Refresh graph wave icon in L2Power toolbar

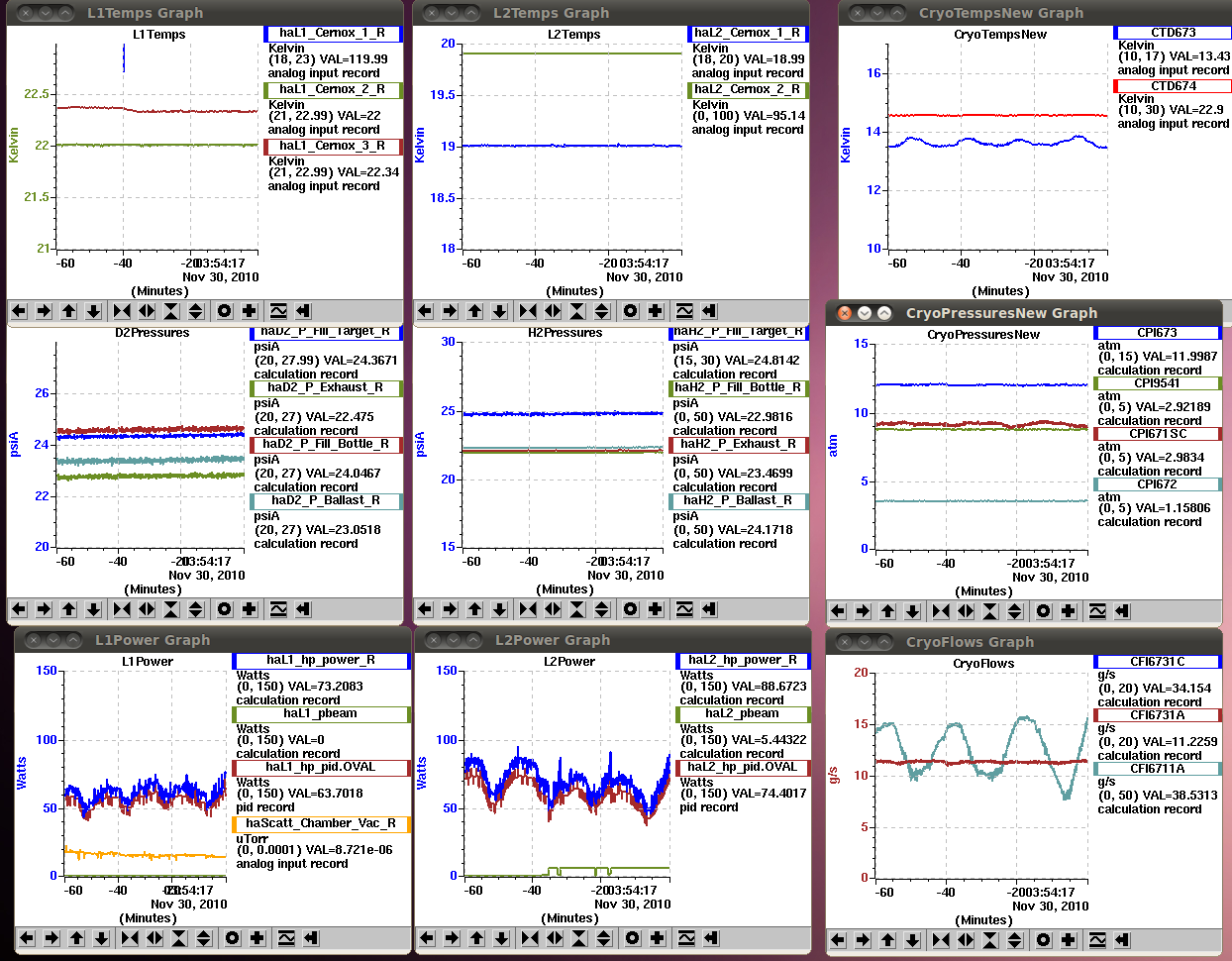click(x=686, y=938)
